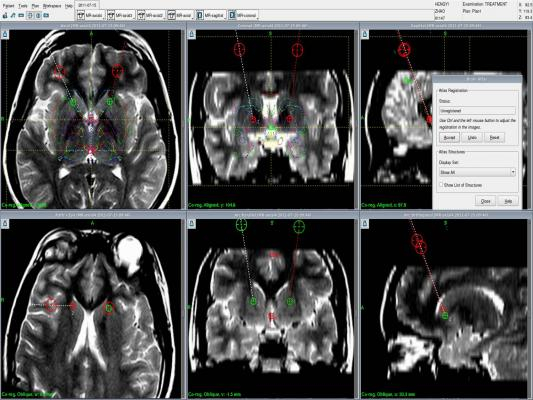Toggle lock icon on bottom-right sagittal viewport
Image resolution: width=533 pixels, height=400 pixels.
tap(365, 223)
